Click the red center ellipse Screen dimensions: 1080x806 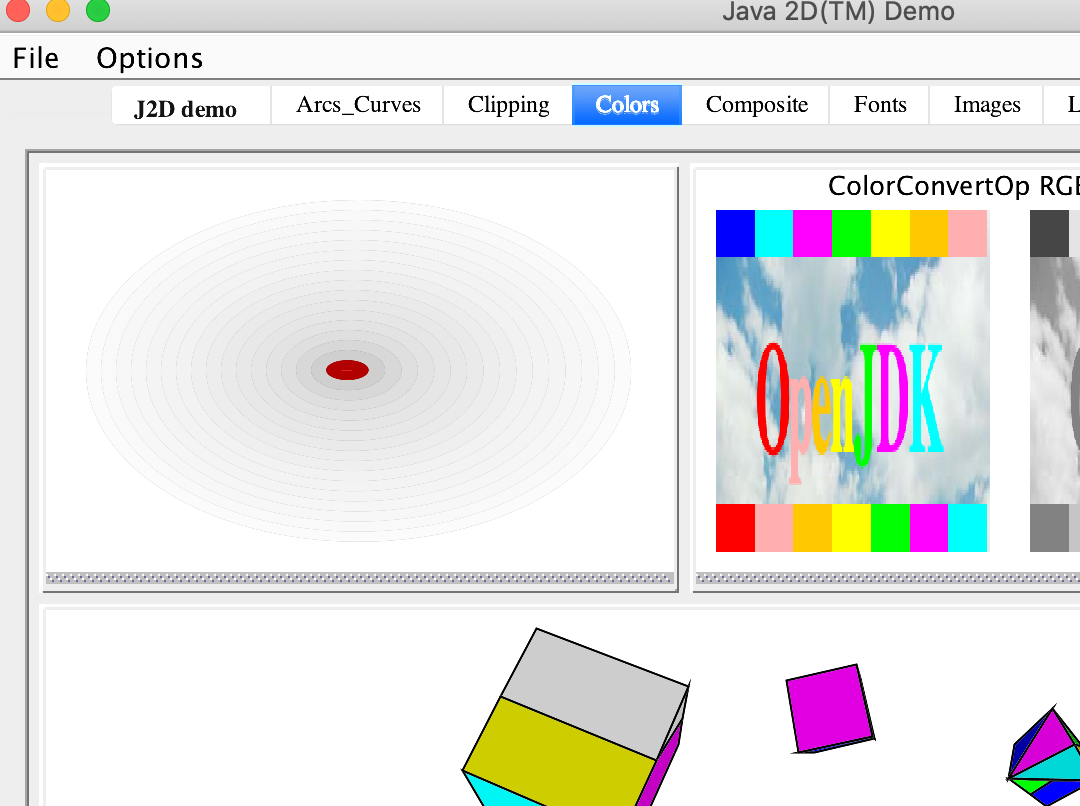tap(347, 370)
